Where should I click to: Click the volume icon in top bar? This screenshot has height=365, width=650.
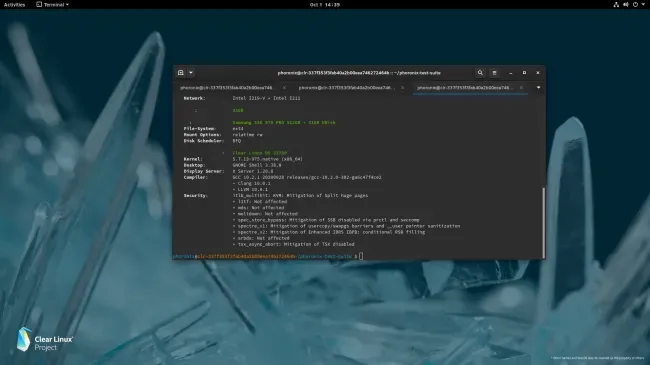tap(626, 5)
